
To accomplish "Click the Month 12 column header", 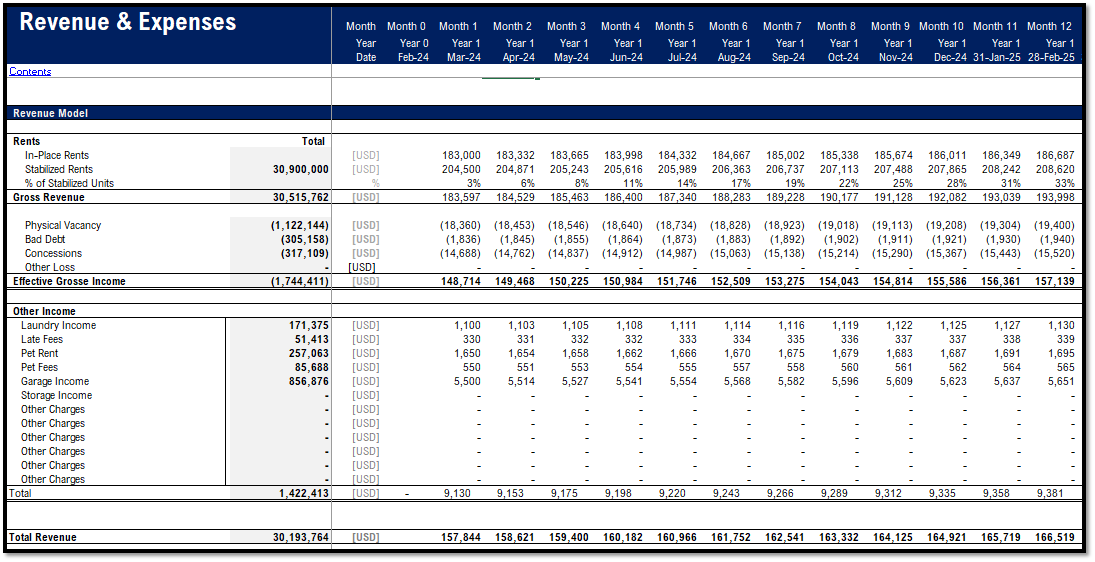I will tap(1049, 27).
